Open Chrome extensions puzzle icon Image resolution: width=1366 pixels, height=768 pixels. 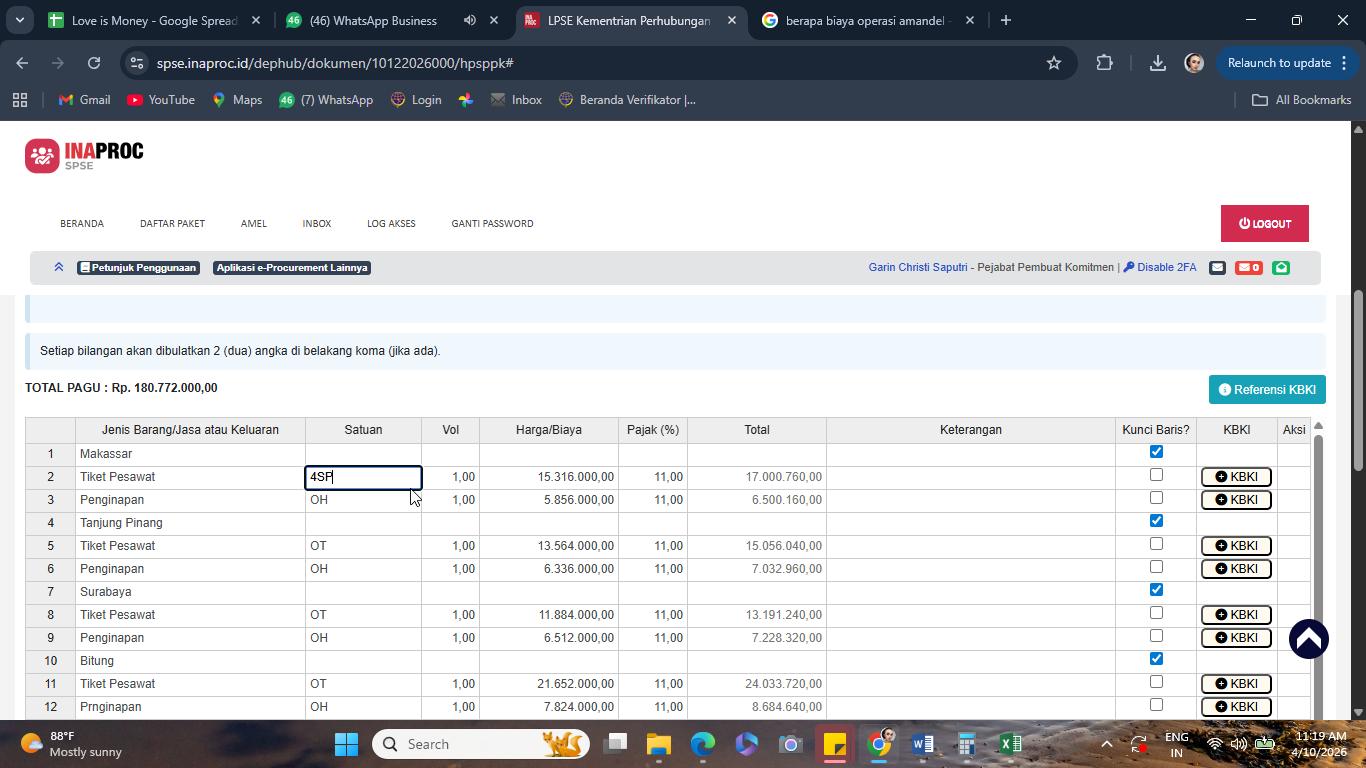(1104, 63)
